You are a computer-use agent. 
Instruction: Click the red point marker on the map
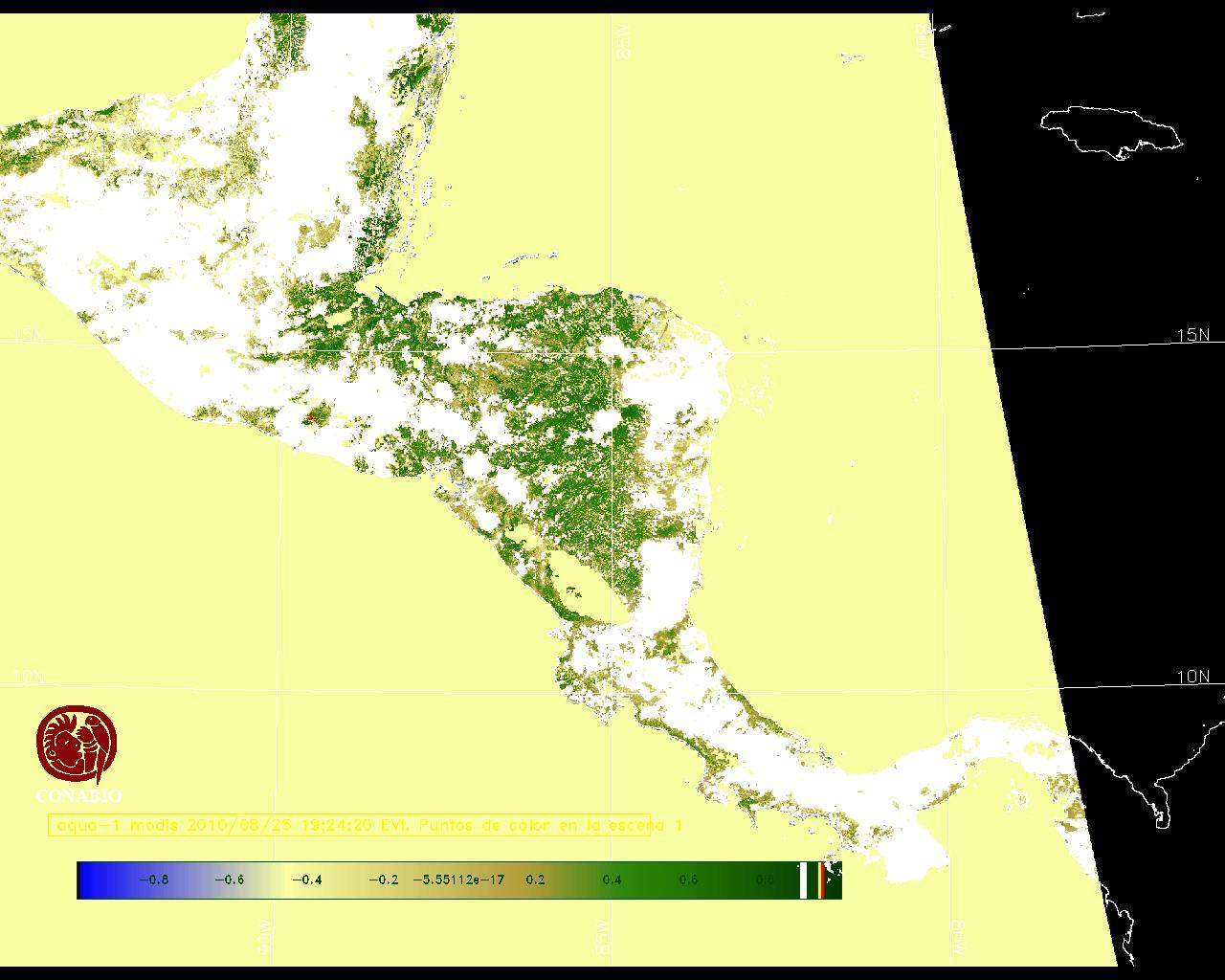(309, 417)
